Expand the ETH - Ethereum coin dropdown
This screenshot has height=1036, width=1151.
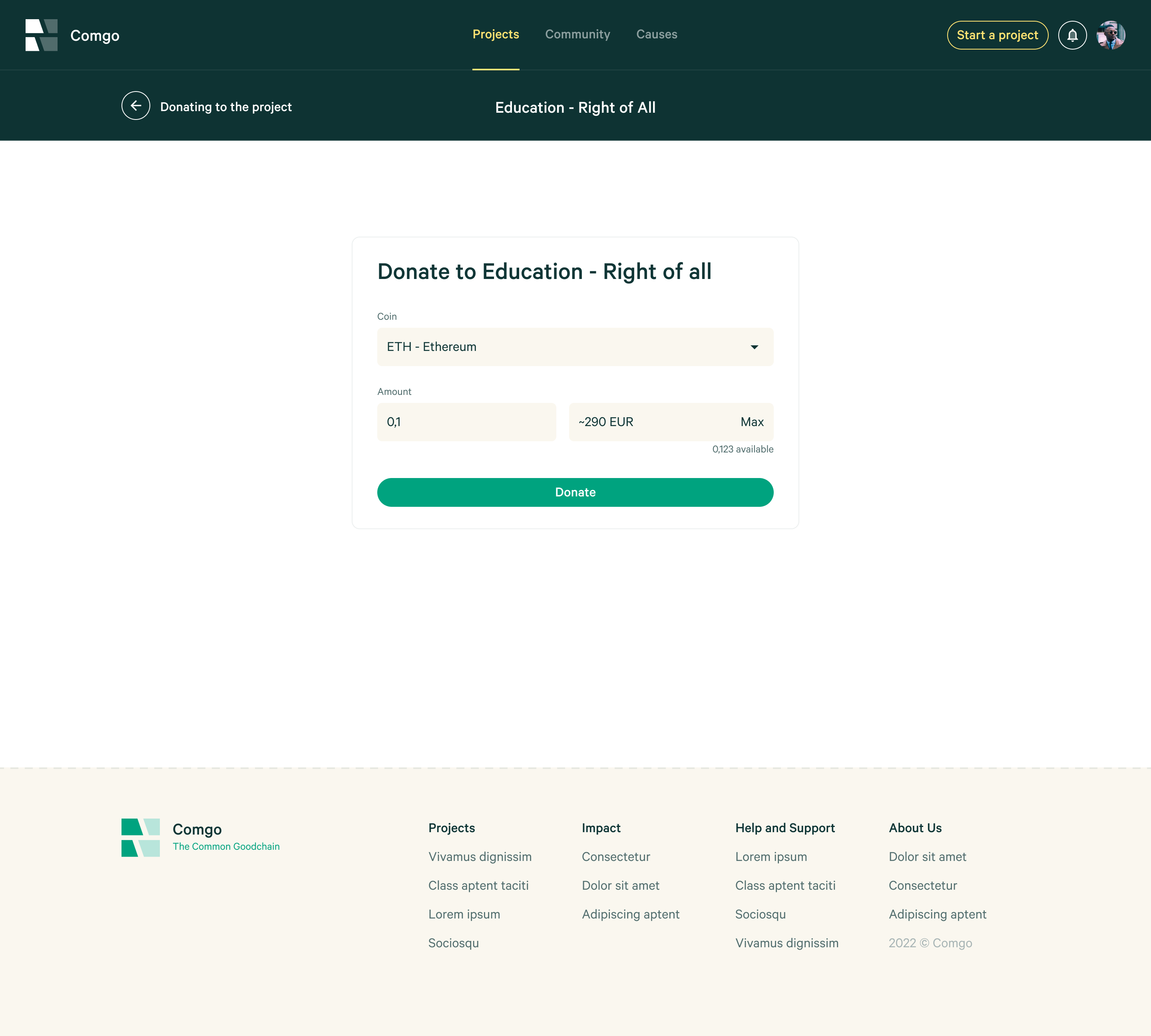[574, 347]
